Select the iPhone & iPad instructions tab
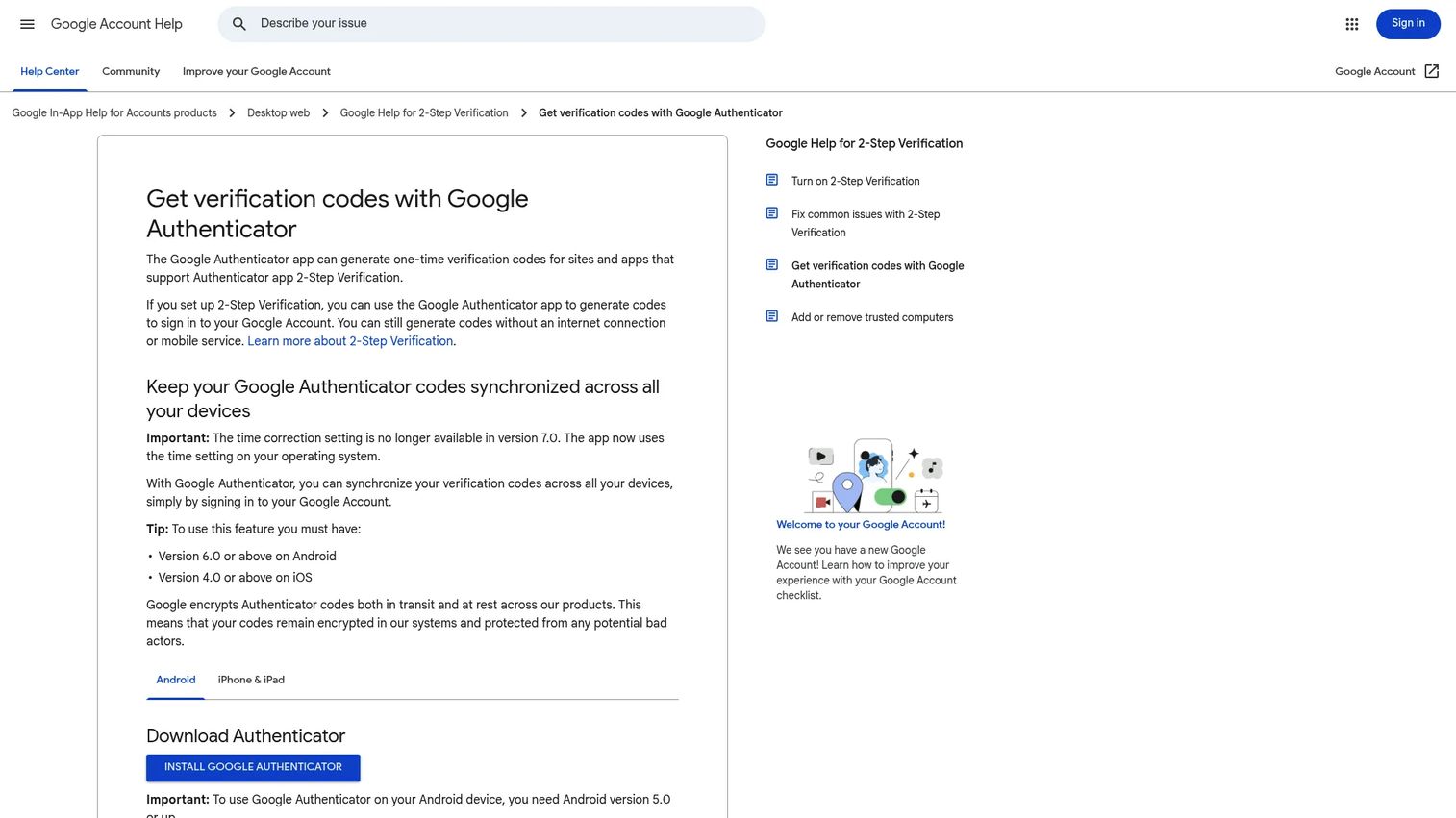 (x=251, y=680)
